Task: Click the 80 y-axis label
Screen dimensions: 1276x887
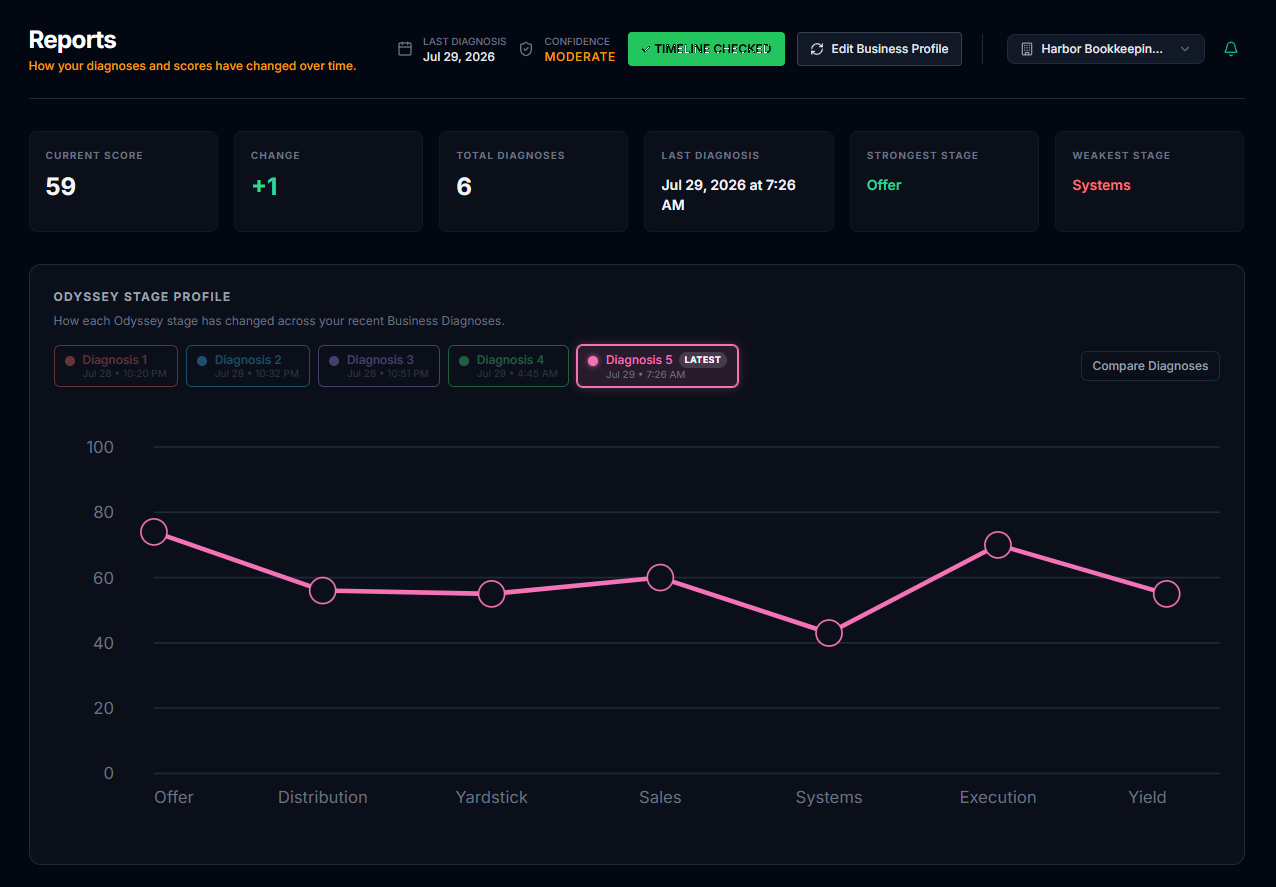Action: click(x=104, y=512)
